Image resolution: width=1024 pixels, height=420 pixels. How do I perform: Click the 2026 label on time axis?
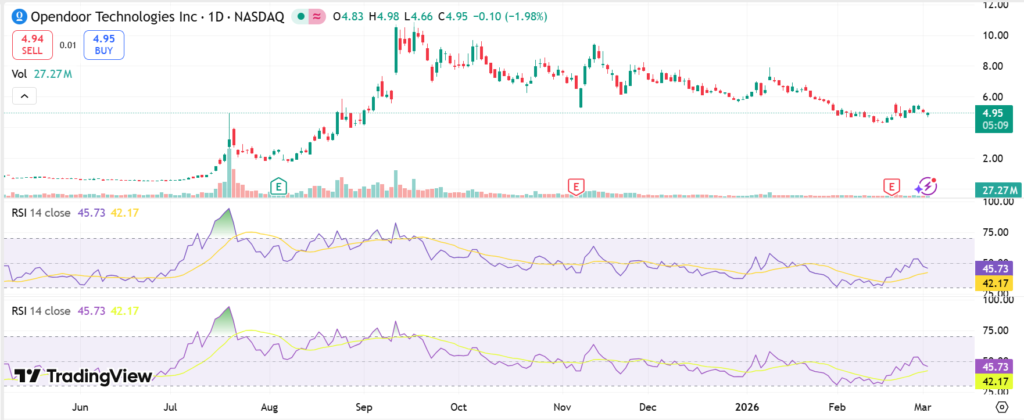click(x=748, y=408)
